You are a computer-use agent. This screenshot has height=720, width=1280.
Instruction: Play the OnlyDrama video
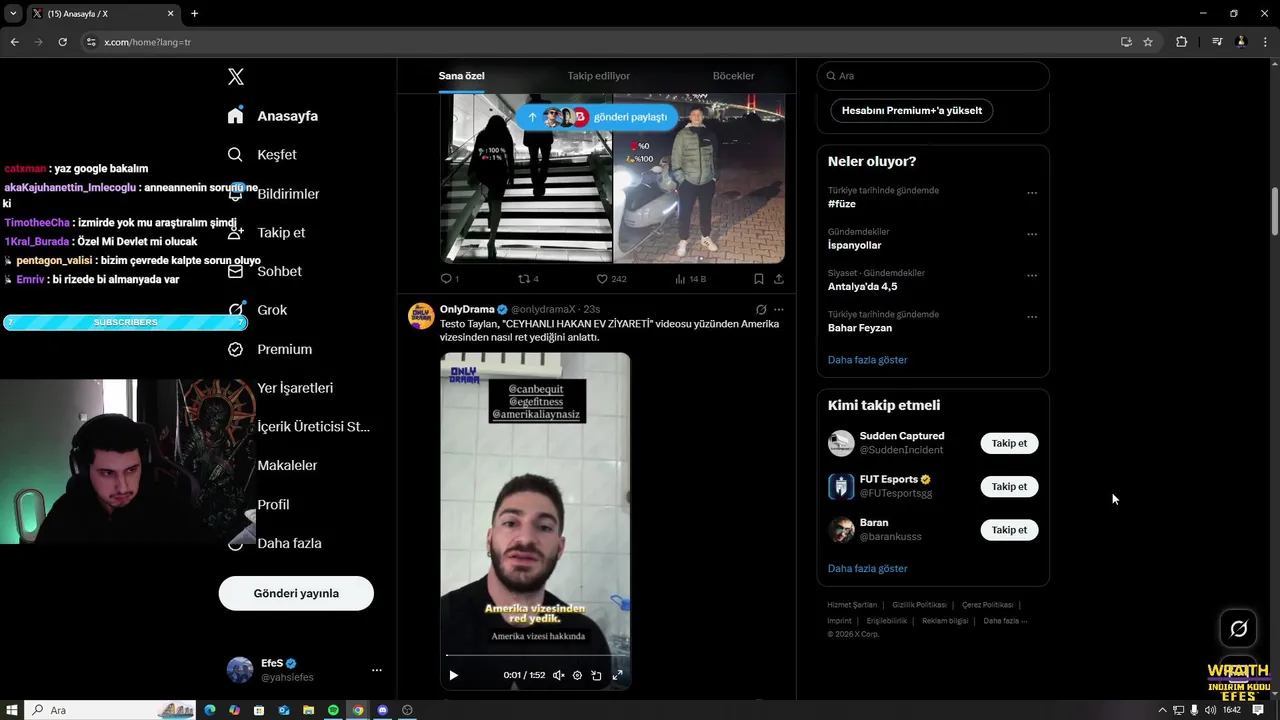[453, 675]
